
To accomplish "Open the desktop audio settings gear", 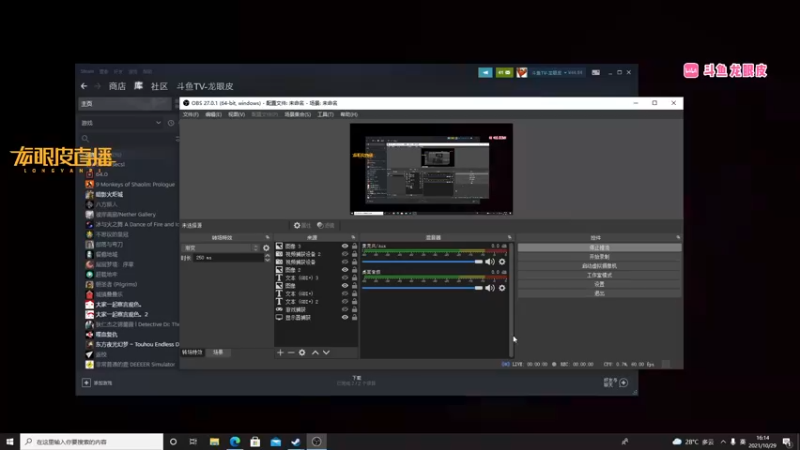I will click(502, 288).
